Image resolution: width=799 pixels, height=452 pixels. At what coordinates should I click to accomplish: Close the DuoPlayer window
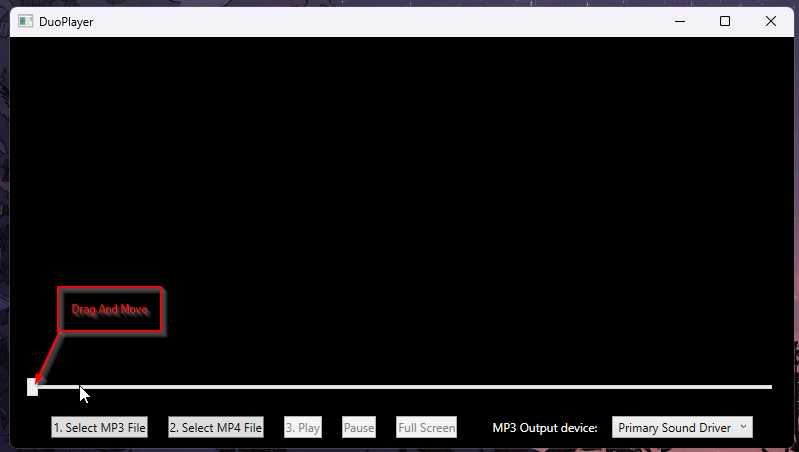(770, 21)
